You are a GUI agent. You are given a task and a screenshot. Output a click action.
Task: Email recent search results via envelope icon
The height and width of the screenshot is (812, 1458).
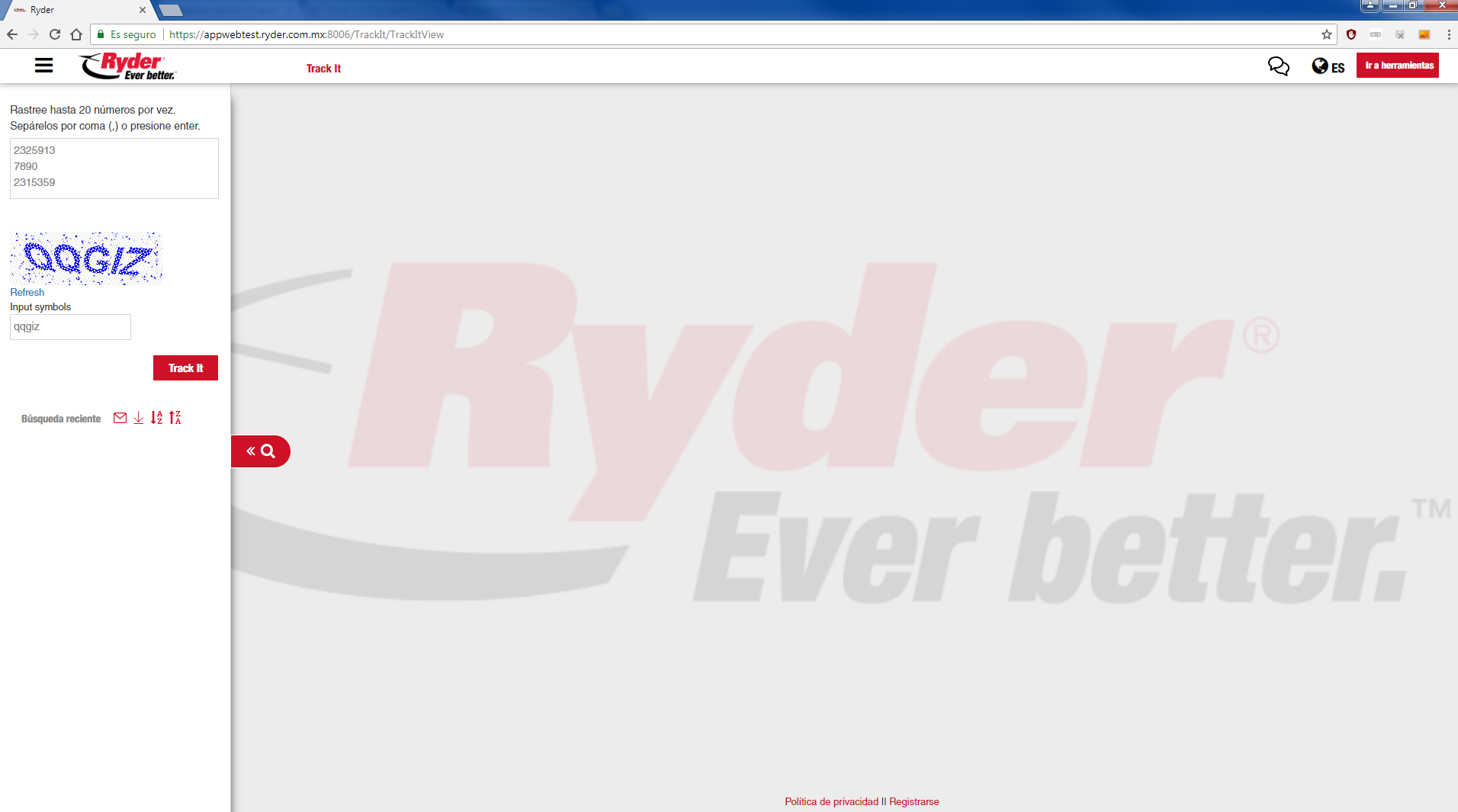pos(120,418)
